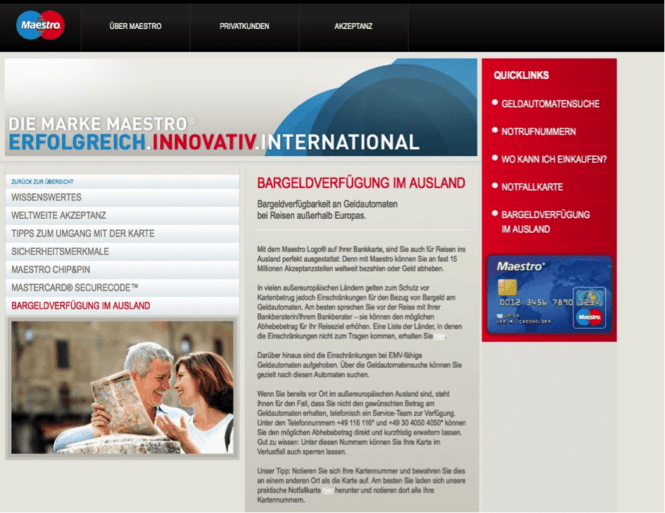Click bullet icon next to GELDAUTOMATENSUCHE
The width and height of the screenshot is (665, 513).
(495, 102)
